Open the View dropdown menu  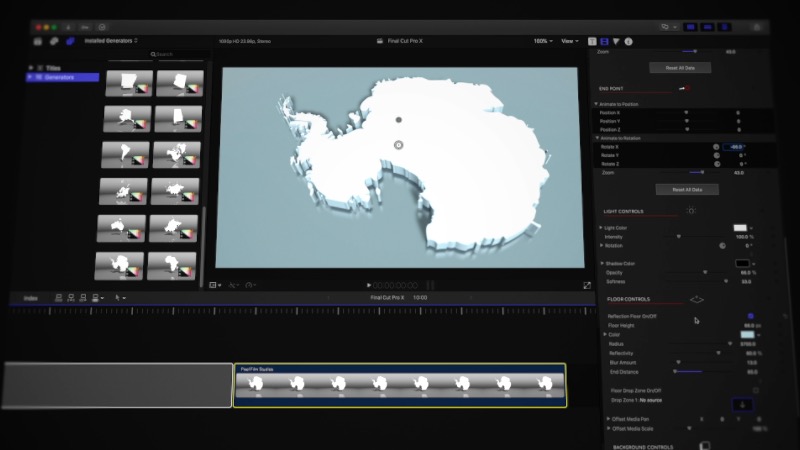click(570, 41)
